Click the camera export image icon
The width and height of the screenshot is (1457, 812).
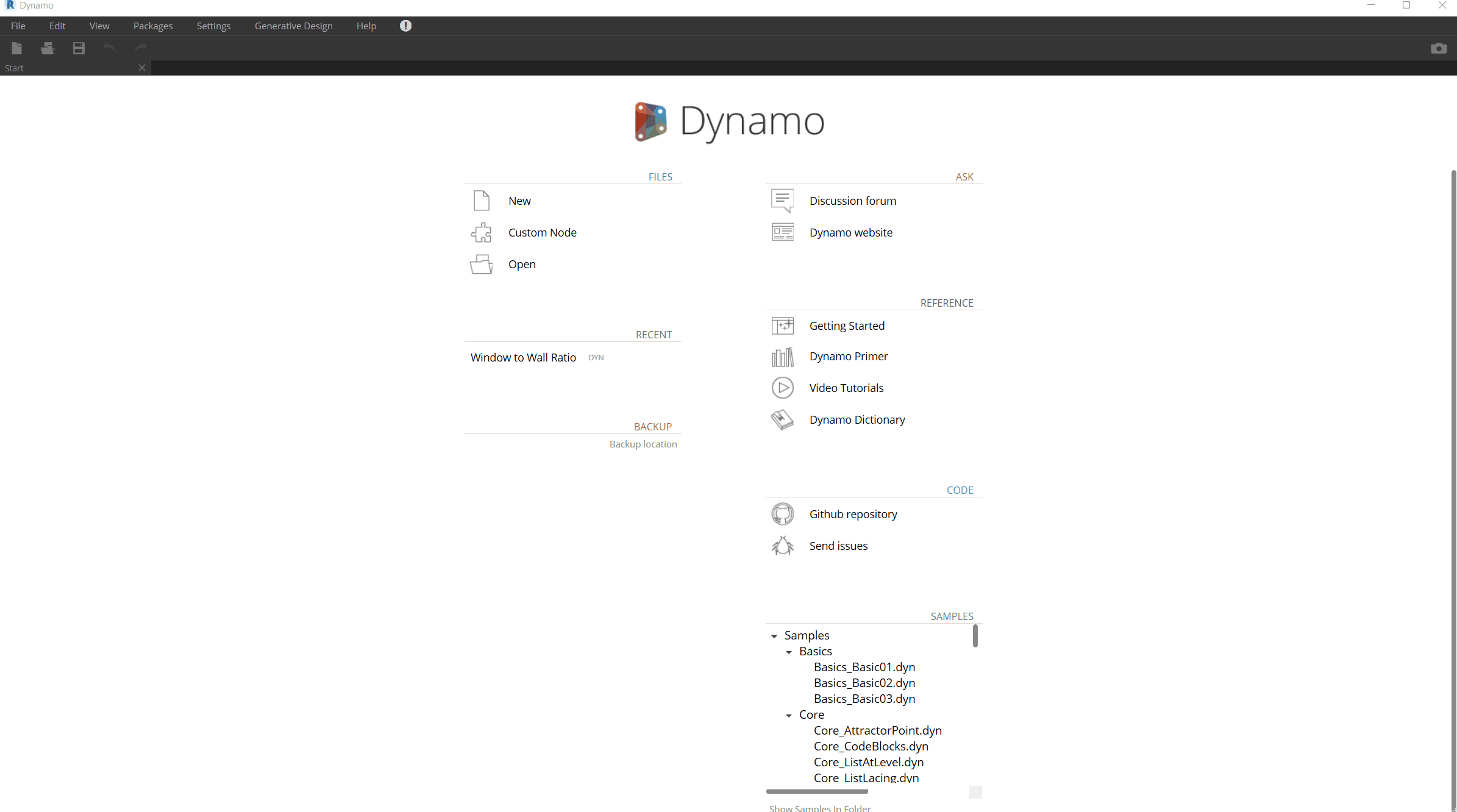point(1439,48)
